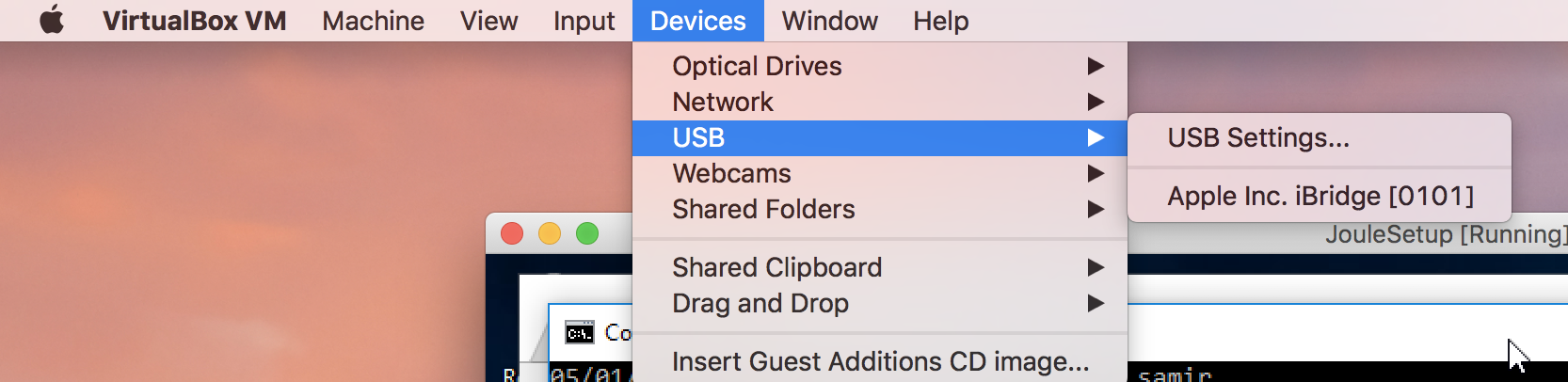Viewport: 1568px width, 382px height.
Task: Open the Window menu
Action: coord(829,21)
